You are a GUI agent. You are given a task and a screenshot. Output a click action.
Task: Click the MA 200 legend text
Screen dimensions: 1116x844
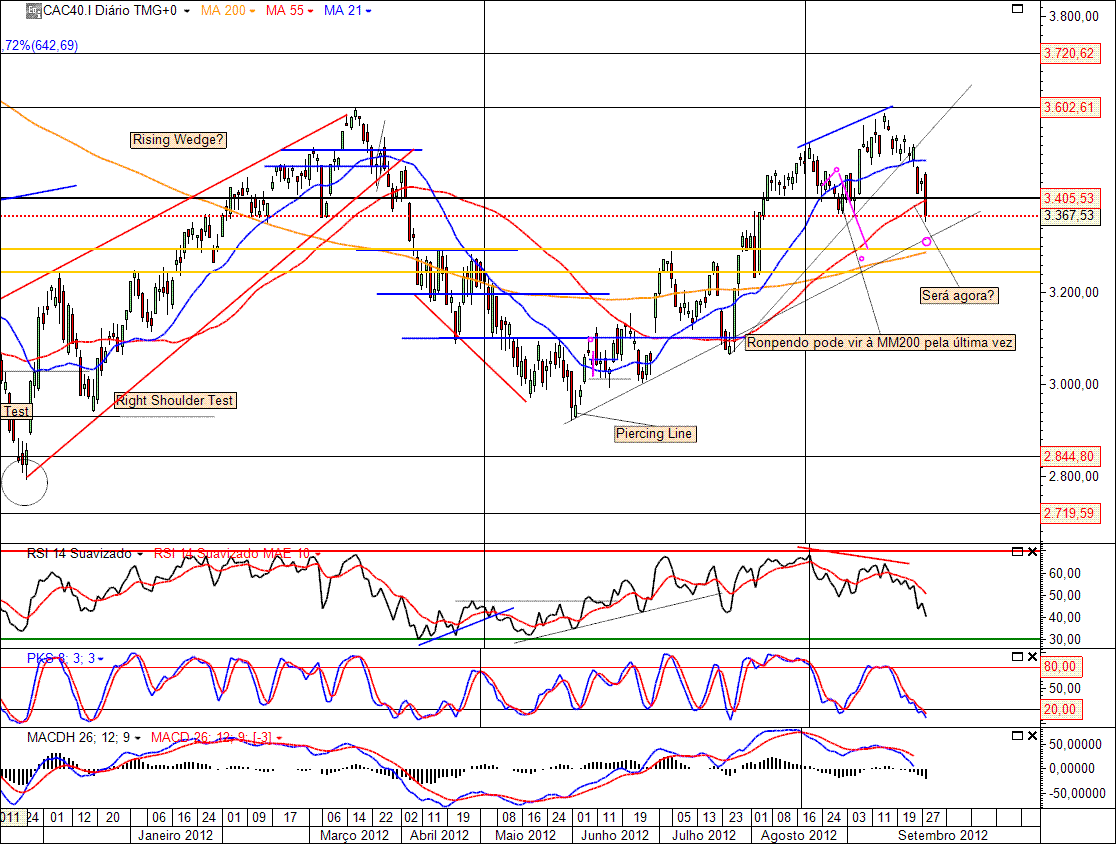click(223, 11)
